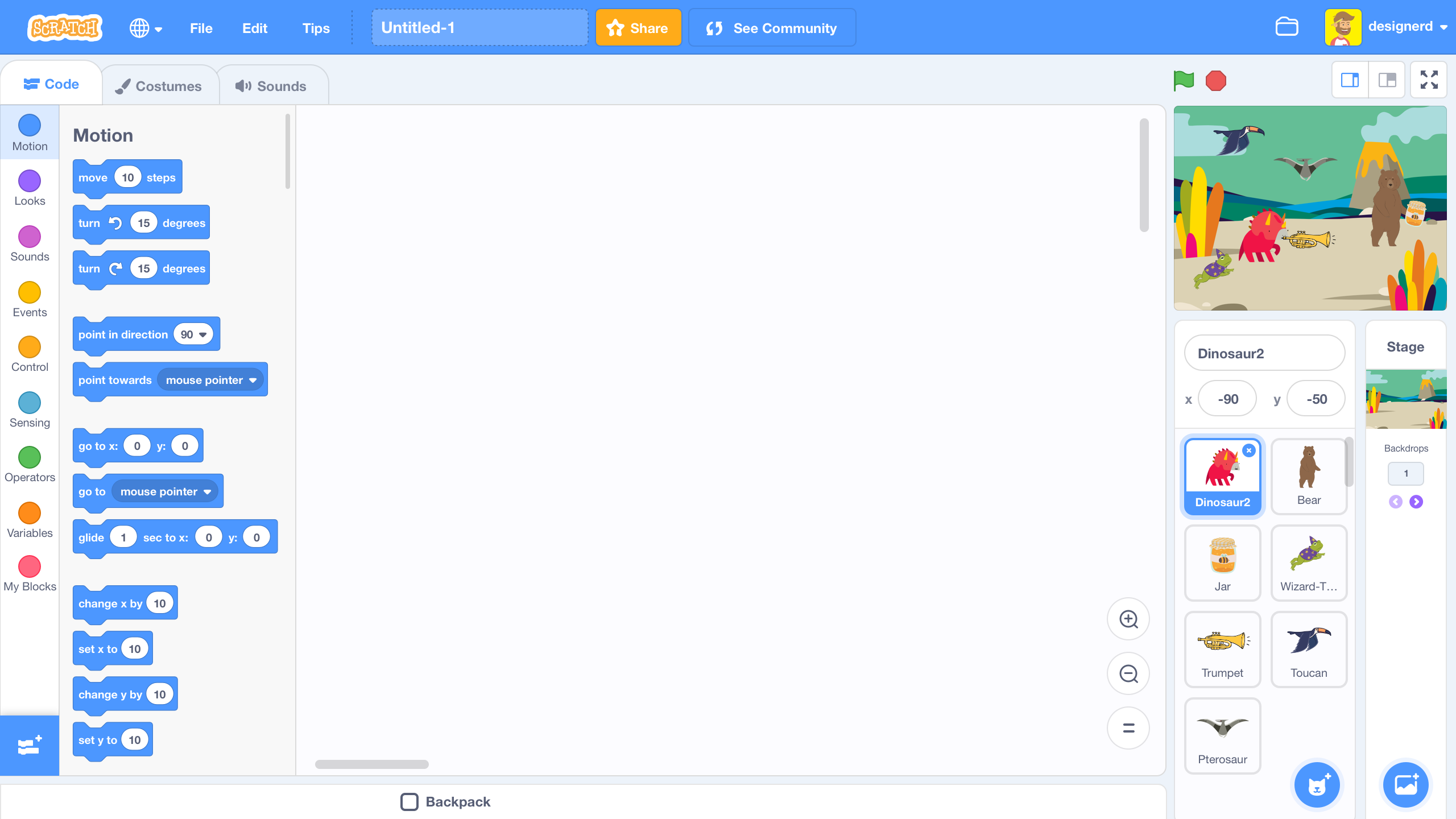This screenshot has height=819, width=1456.
Task: Open the Add Extension panel
Action: (29, 746)
